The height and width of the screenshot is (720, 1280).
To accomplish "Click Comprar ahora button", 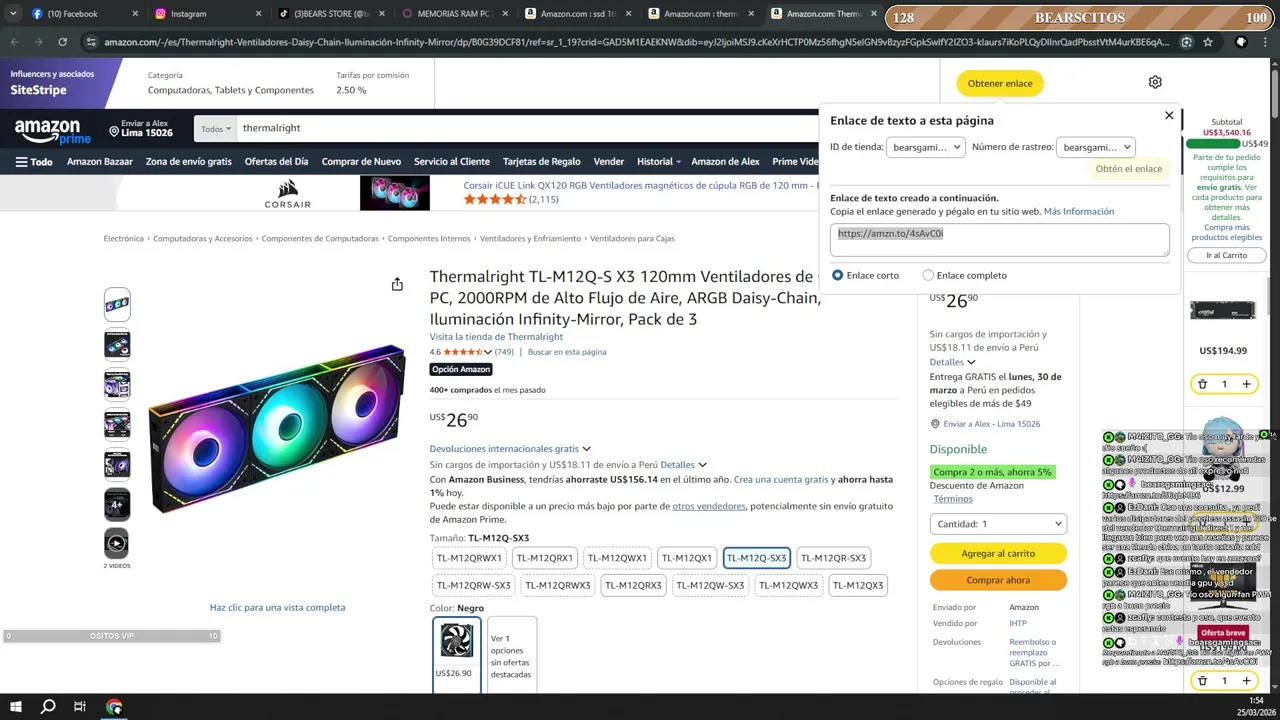I will 998,580.
